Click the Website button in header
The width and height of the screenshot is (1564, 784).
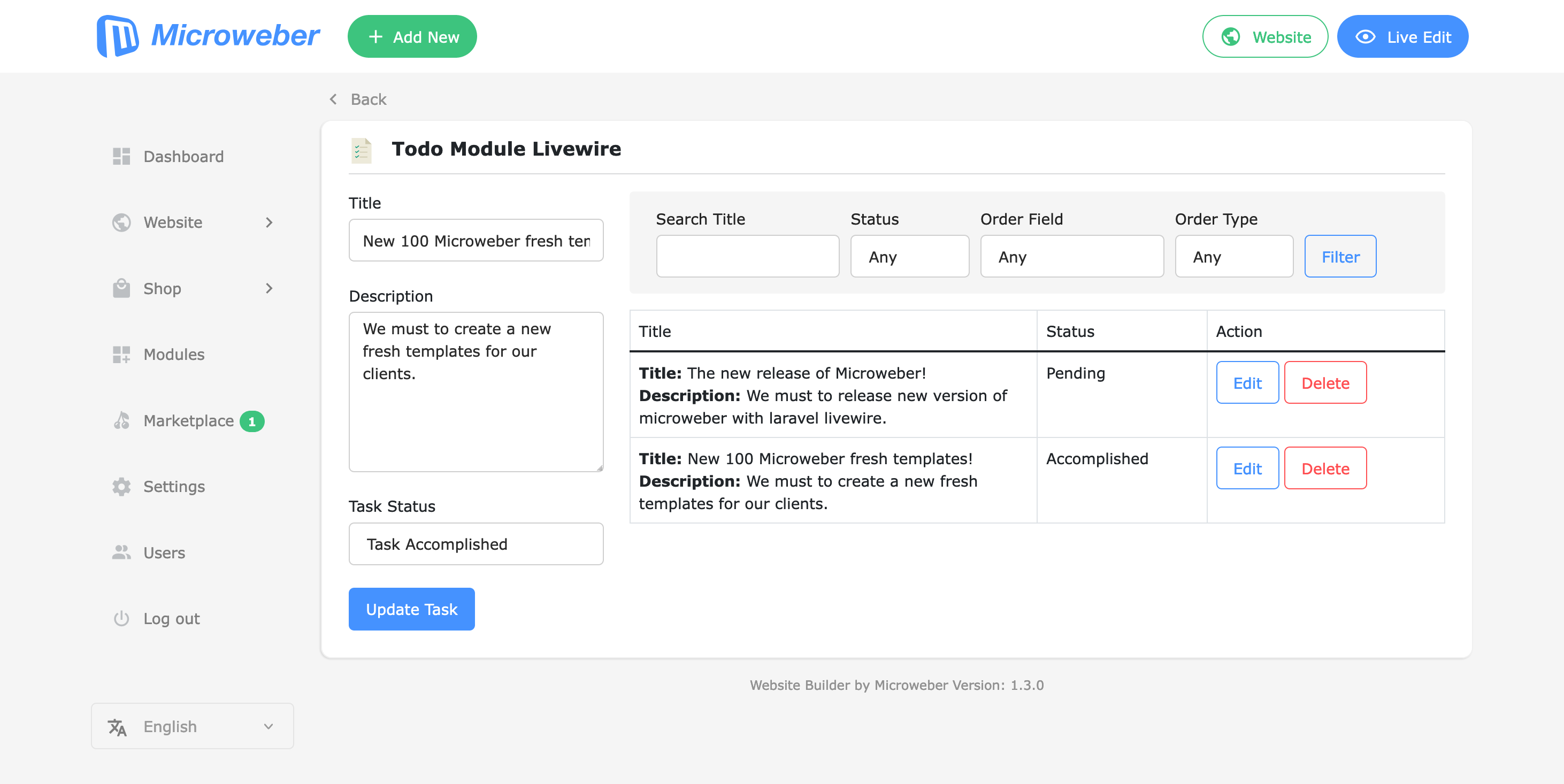1266,36
